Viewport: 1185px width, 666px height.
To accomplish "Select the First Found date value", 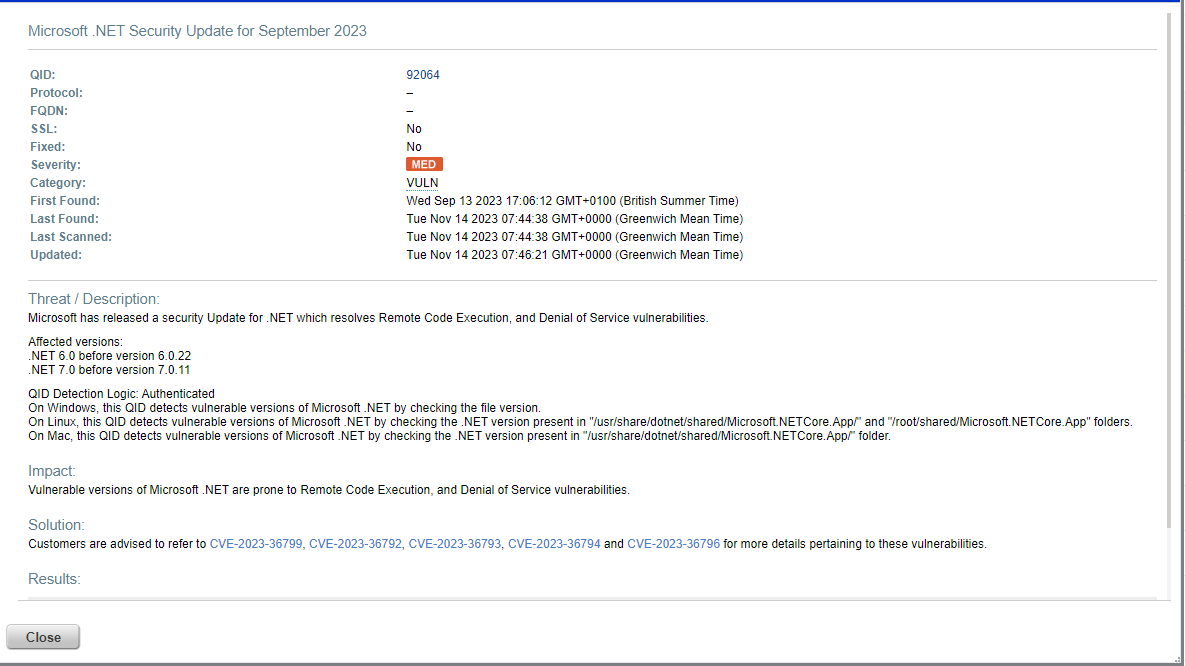I will 572,201.
